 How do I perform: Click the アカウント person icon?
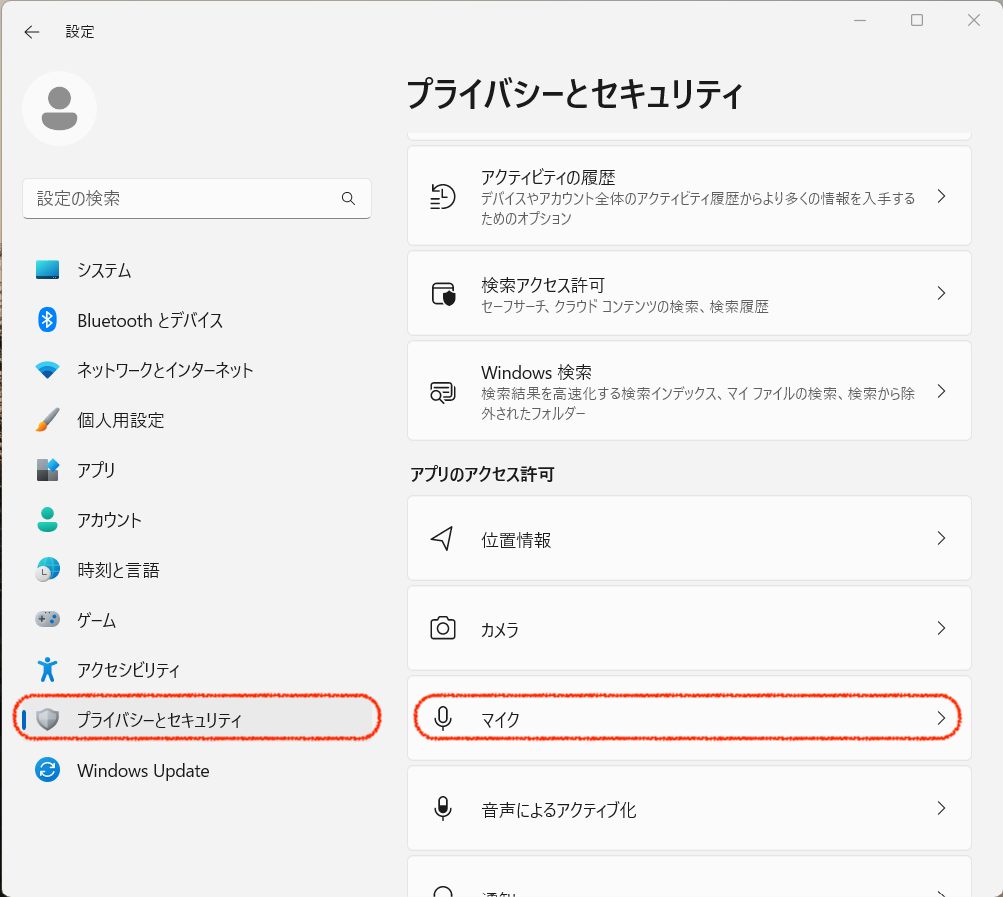(47, 520)
